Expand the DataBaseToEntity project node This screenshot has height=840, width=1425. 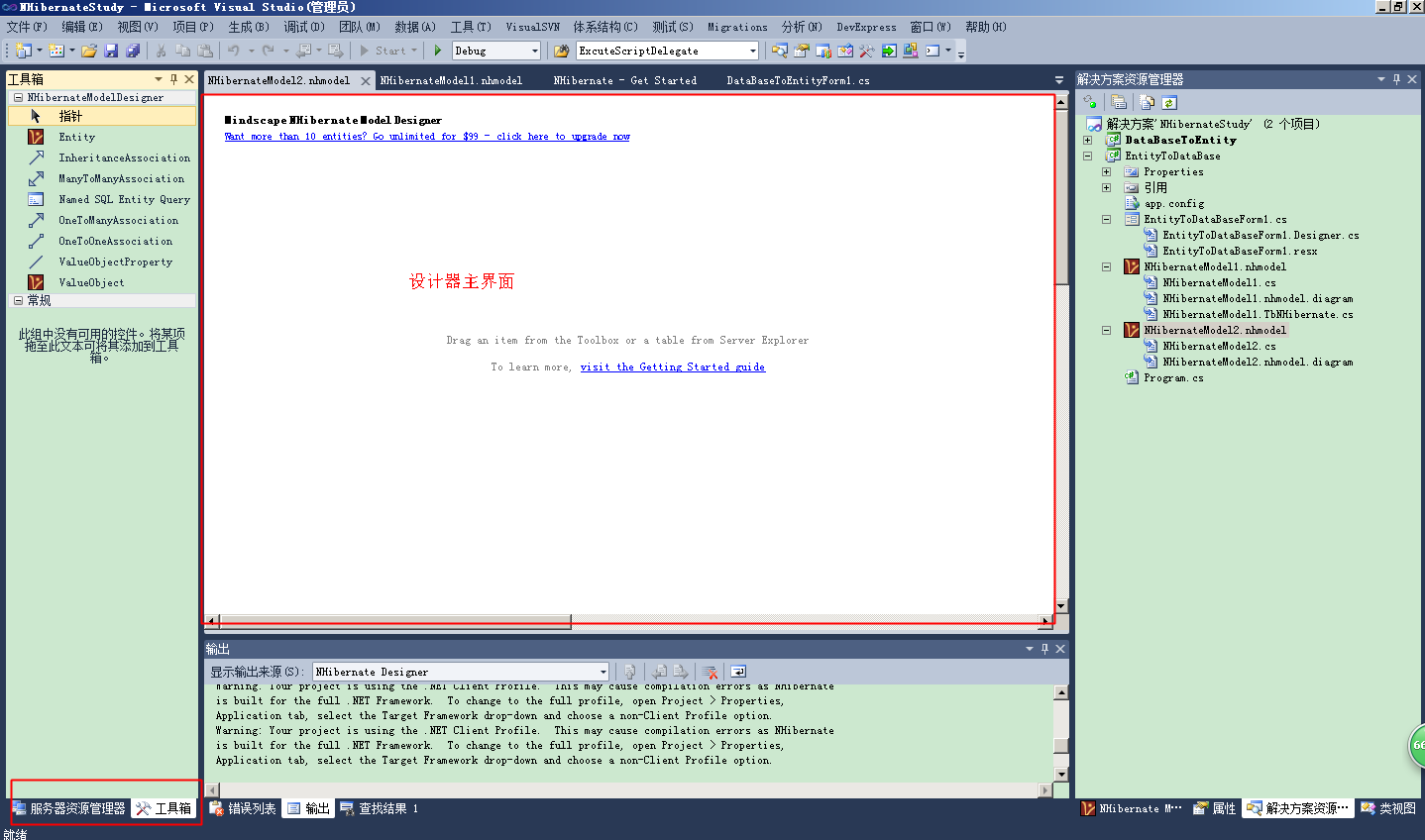pos(1087,140)
